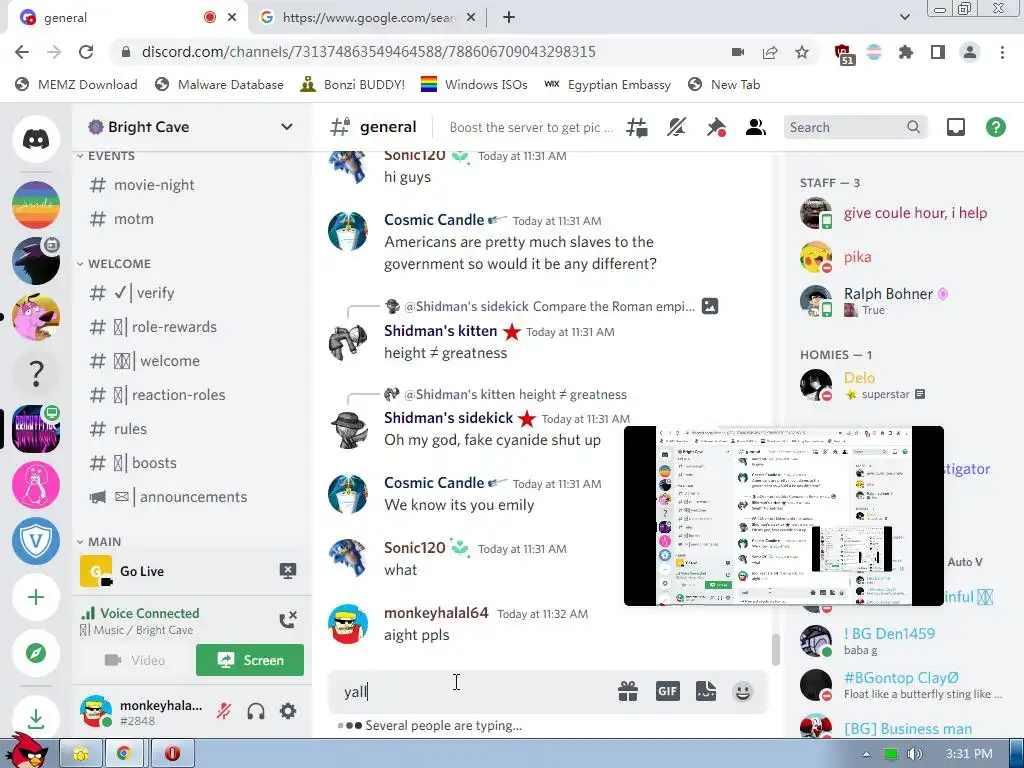Screen dimensions: 1024x768
Task: Click the green Screen share button
Action: coord(250,660)
